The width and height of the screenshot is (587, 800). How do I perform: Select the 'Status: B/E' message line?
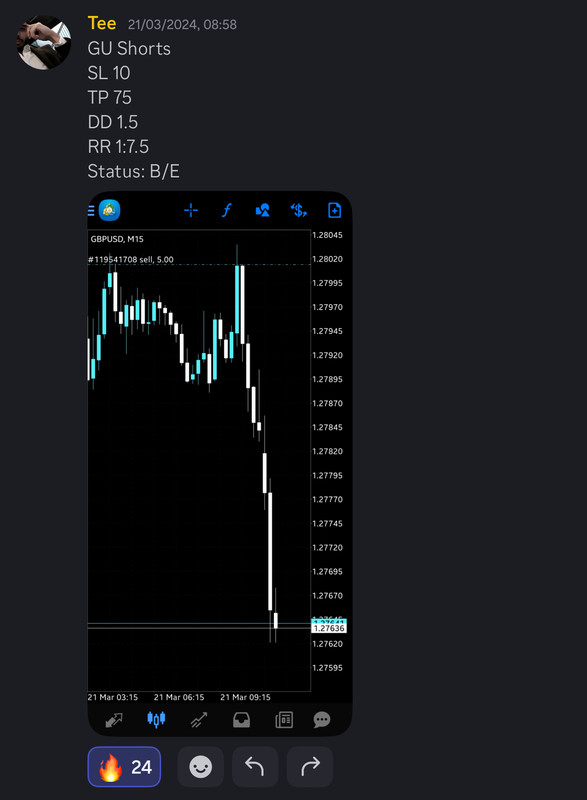click(x=134, y=171)
